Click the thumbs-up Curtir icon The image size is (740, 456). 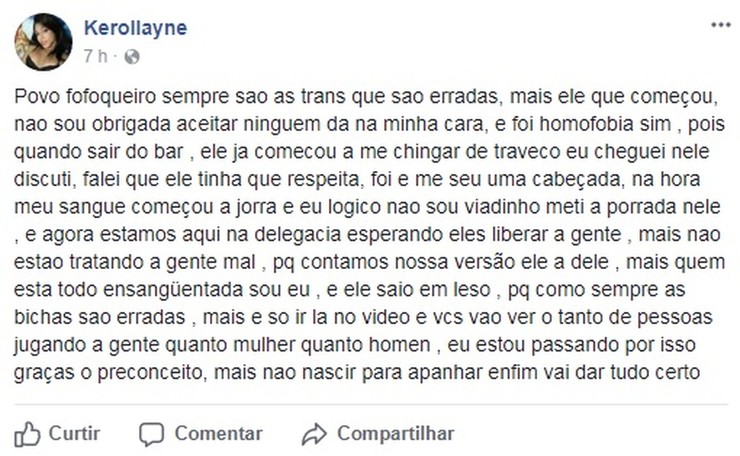28,434
